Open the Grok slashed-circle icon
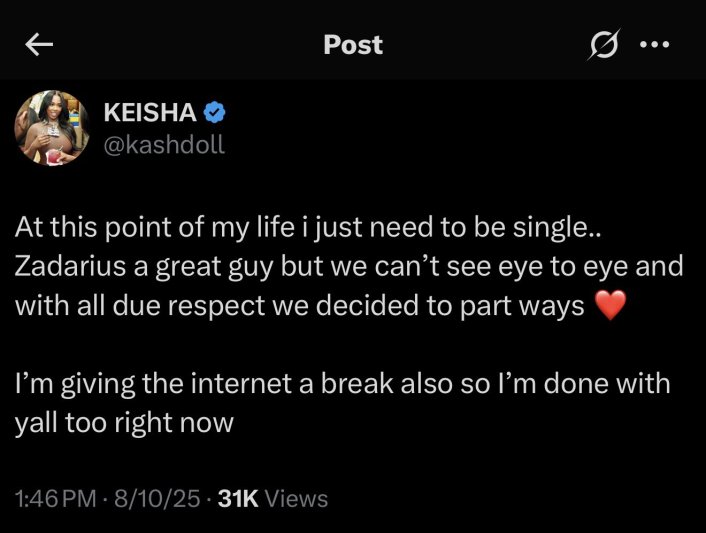Screen dimensions: 706x533 604,45
